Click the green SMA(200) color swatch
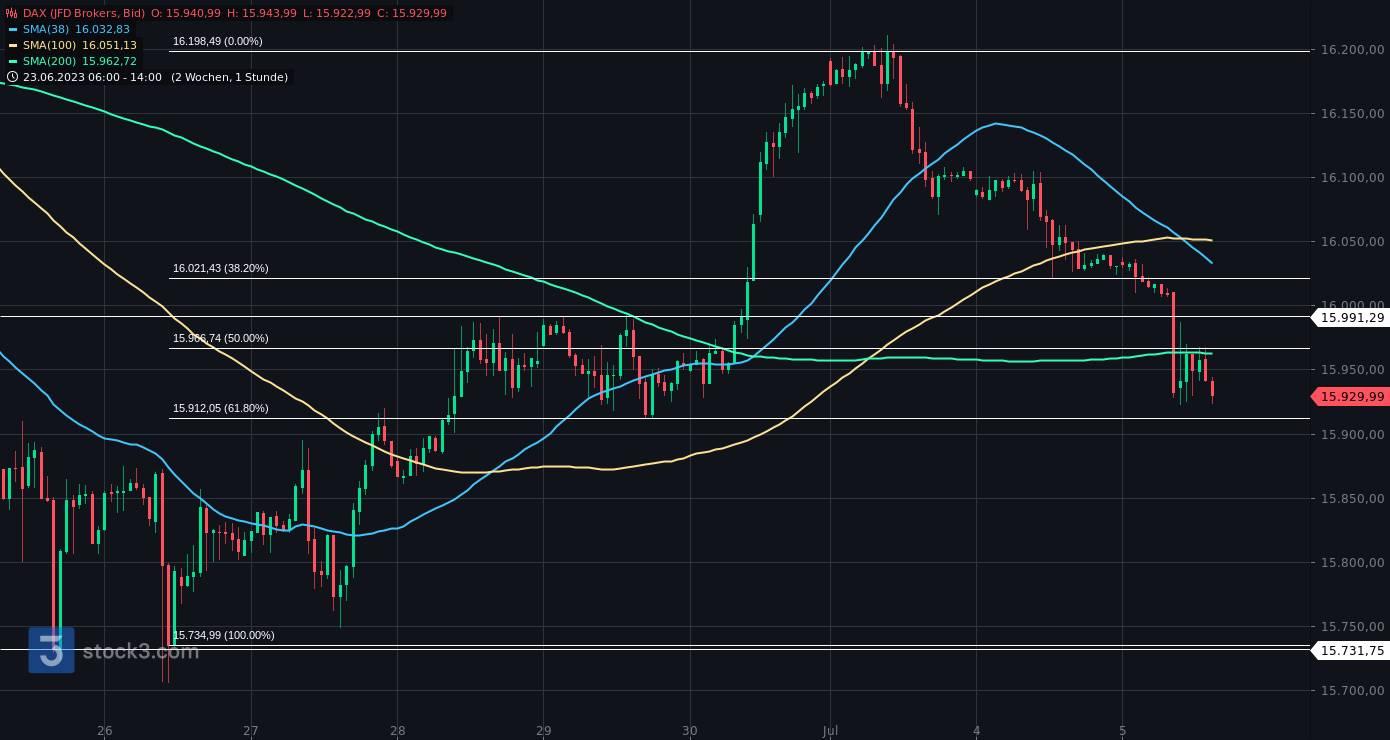Screen dimensions: 1390x740 click(x=11, y=61)
